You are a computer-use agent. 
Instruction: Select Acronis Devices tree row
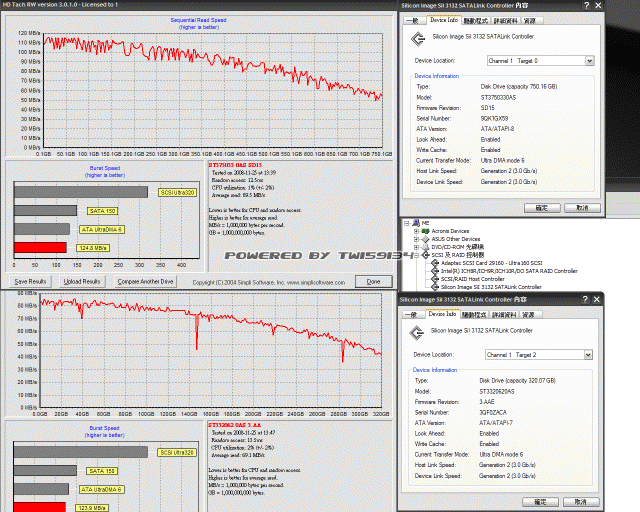(450, 231)
